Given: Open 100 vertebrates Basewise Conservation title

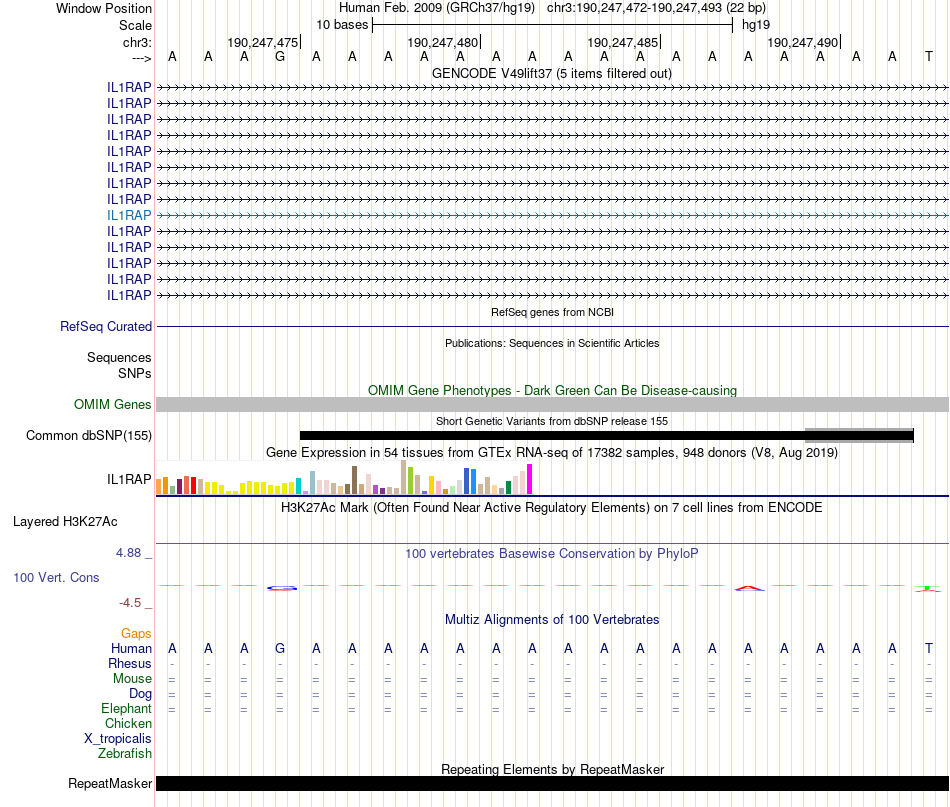Looking at the screenshot, I should click(x=552, y=554).
